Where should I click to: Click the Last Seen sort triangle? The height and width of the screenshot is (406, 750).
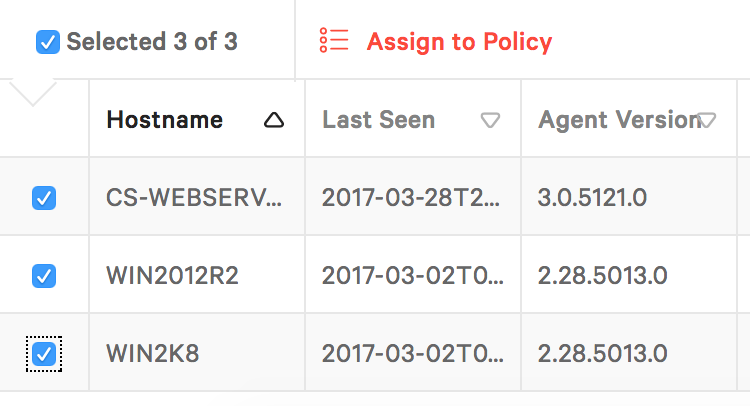(x=490, y=120)
